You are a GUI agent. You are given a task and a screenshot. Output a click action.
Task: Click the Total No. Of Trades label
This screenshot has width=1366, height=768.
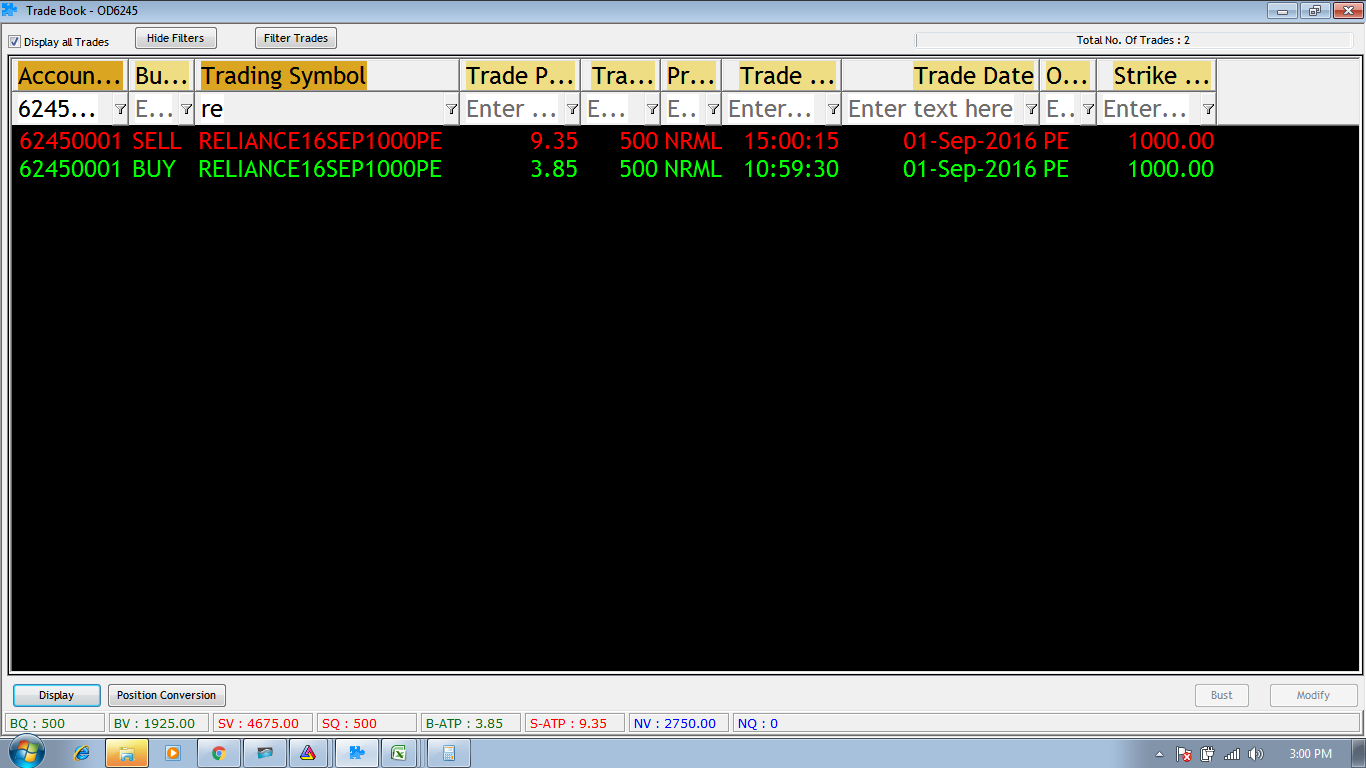1133,40
